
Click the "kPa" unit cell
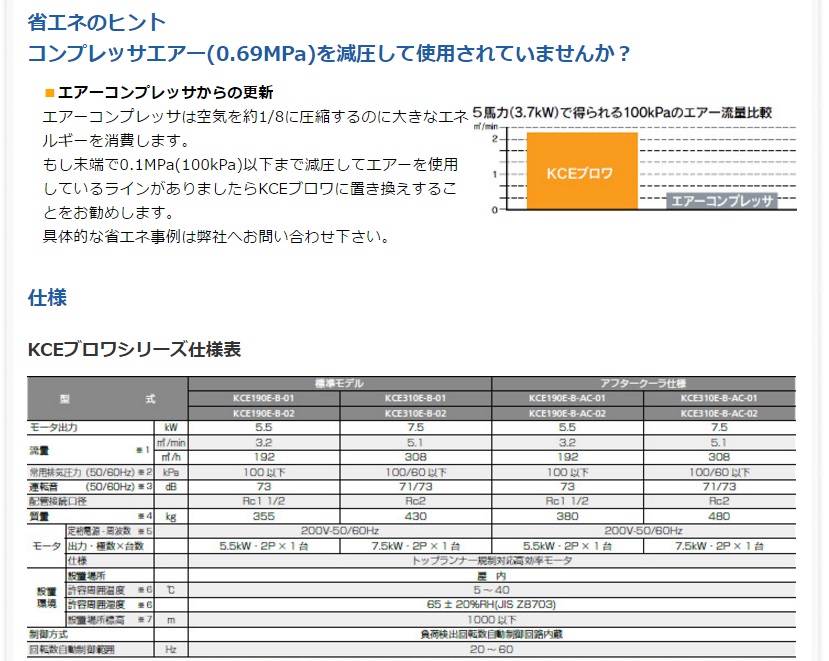click(171, 472)
